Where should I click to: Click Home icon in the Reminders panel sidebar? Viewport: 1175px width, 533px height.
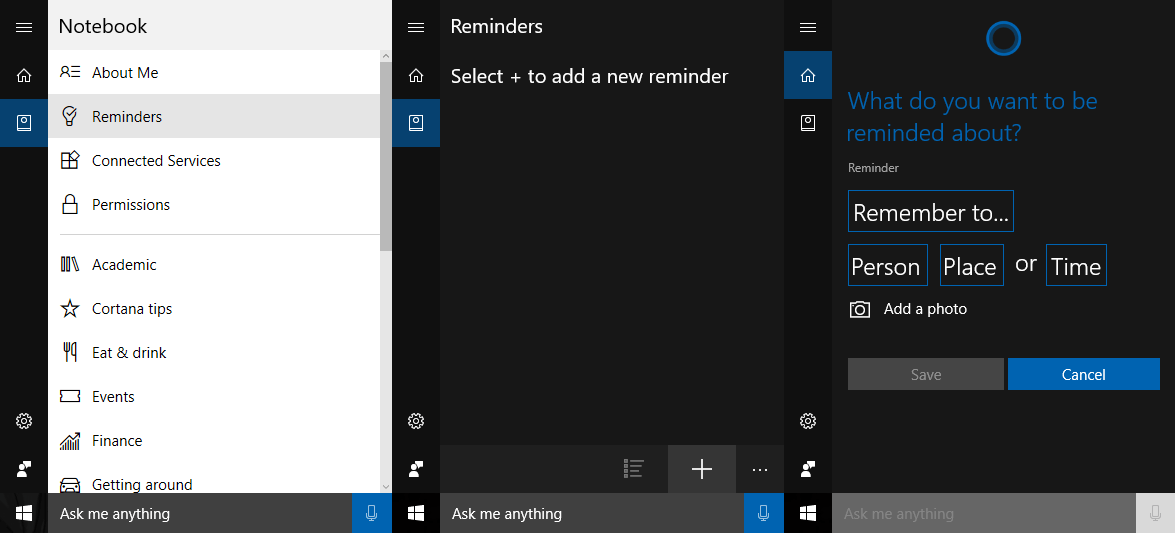[416, 75]
